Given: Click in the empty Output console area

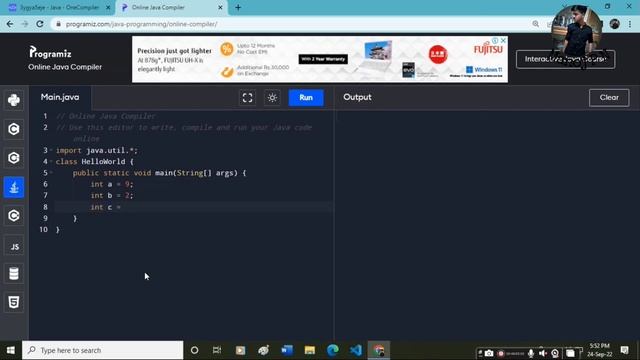Looking at the screenshot, I should (487, 224).
